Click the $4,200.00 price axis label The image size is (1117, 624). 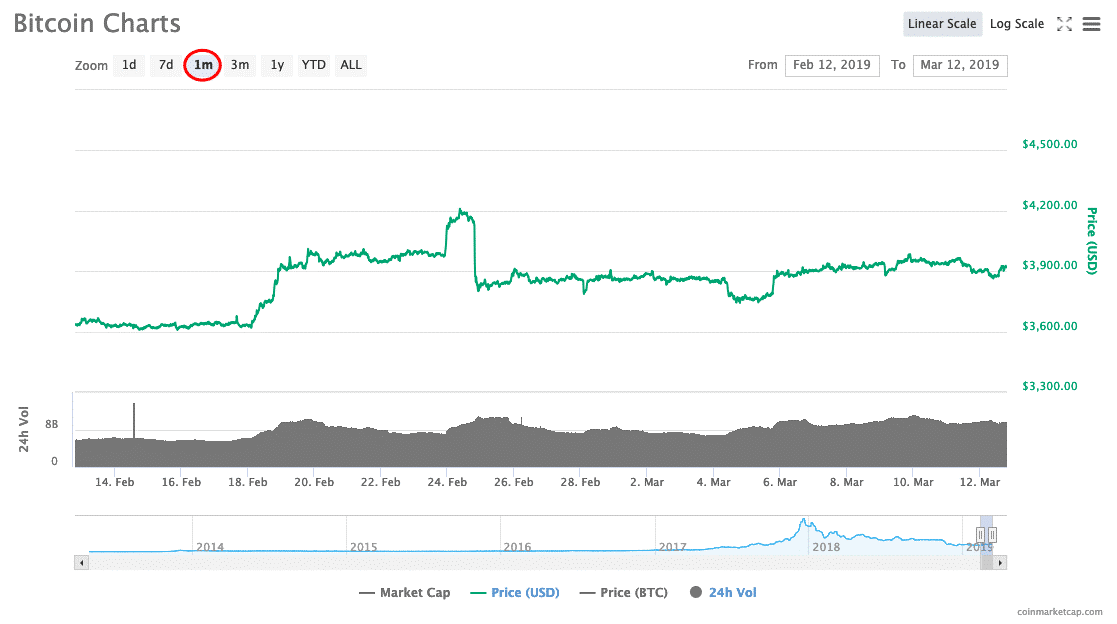pos(1049,205)
